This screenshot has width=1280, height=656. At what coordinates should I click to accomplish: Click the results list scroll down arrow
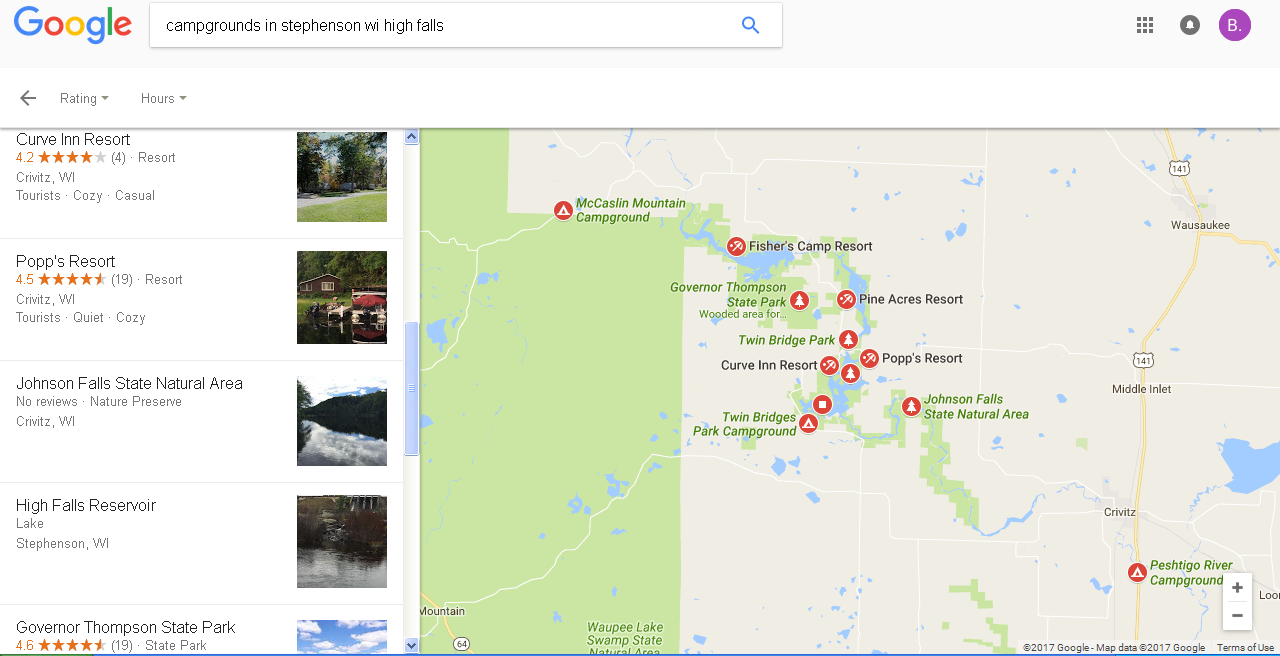pyautogui.click(x=411, y=646)
